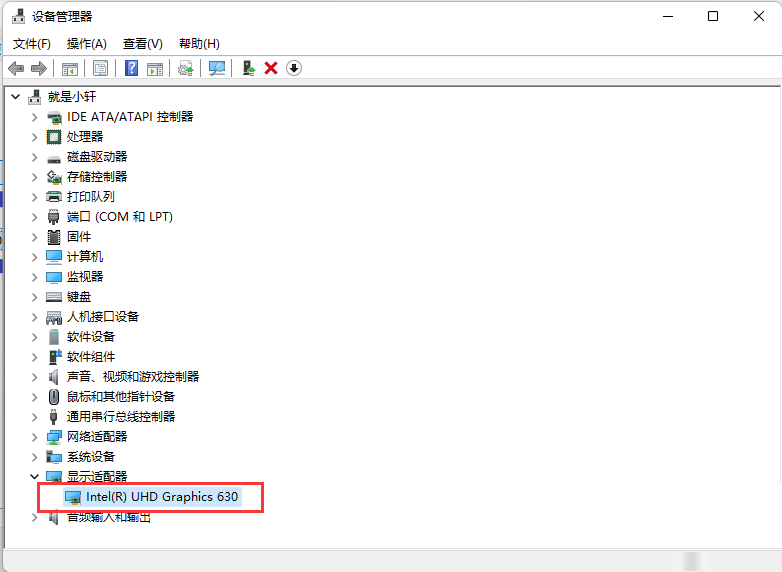Toggle the show/hide console tree icon

pyautogui.click(x=70, y=68)
